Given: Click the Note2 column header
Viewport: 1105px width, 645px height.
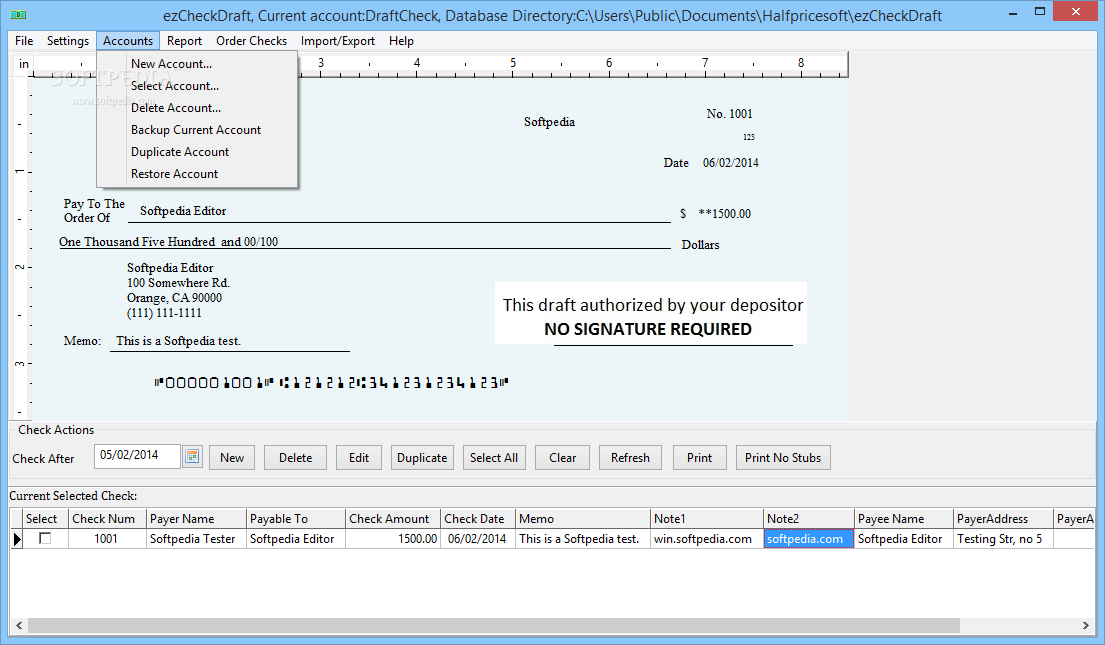Looking at the screenshot, I should (809, 519).
